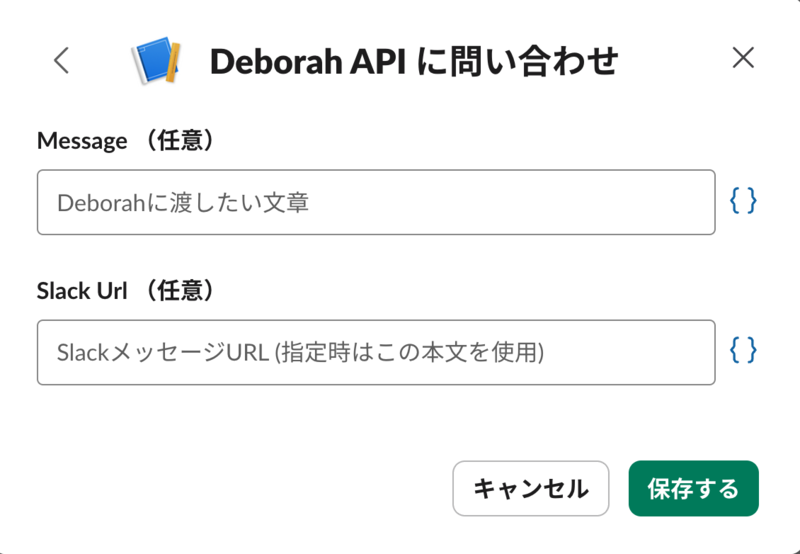Click placeholder text Deborahに渡したい文章
The image size is (800, 554).
click(183, 203)
